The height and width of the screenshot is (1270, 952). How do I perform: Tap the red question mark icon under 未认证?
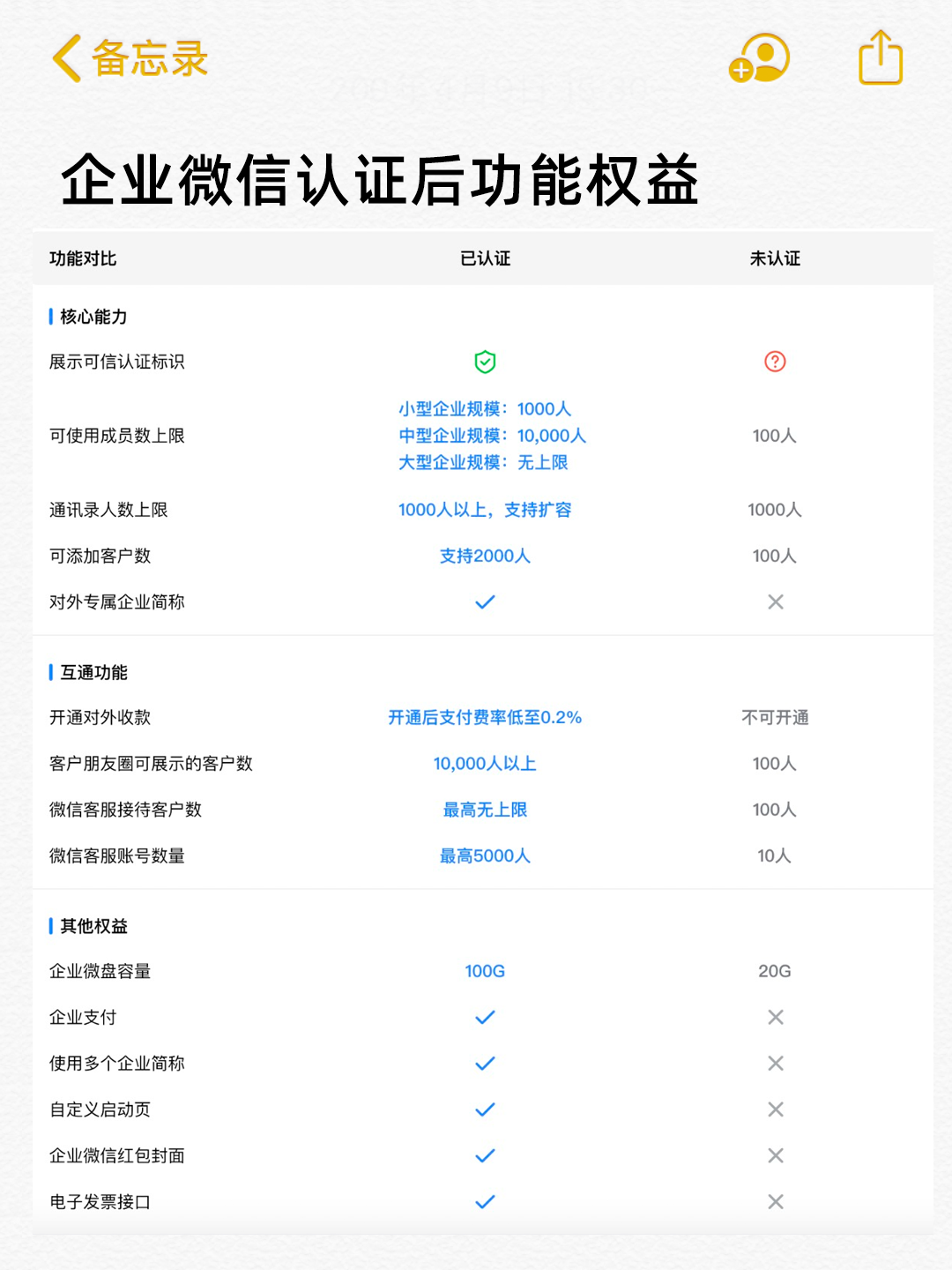click(x=774, y=362)
